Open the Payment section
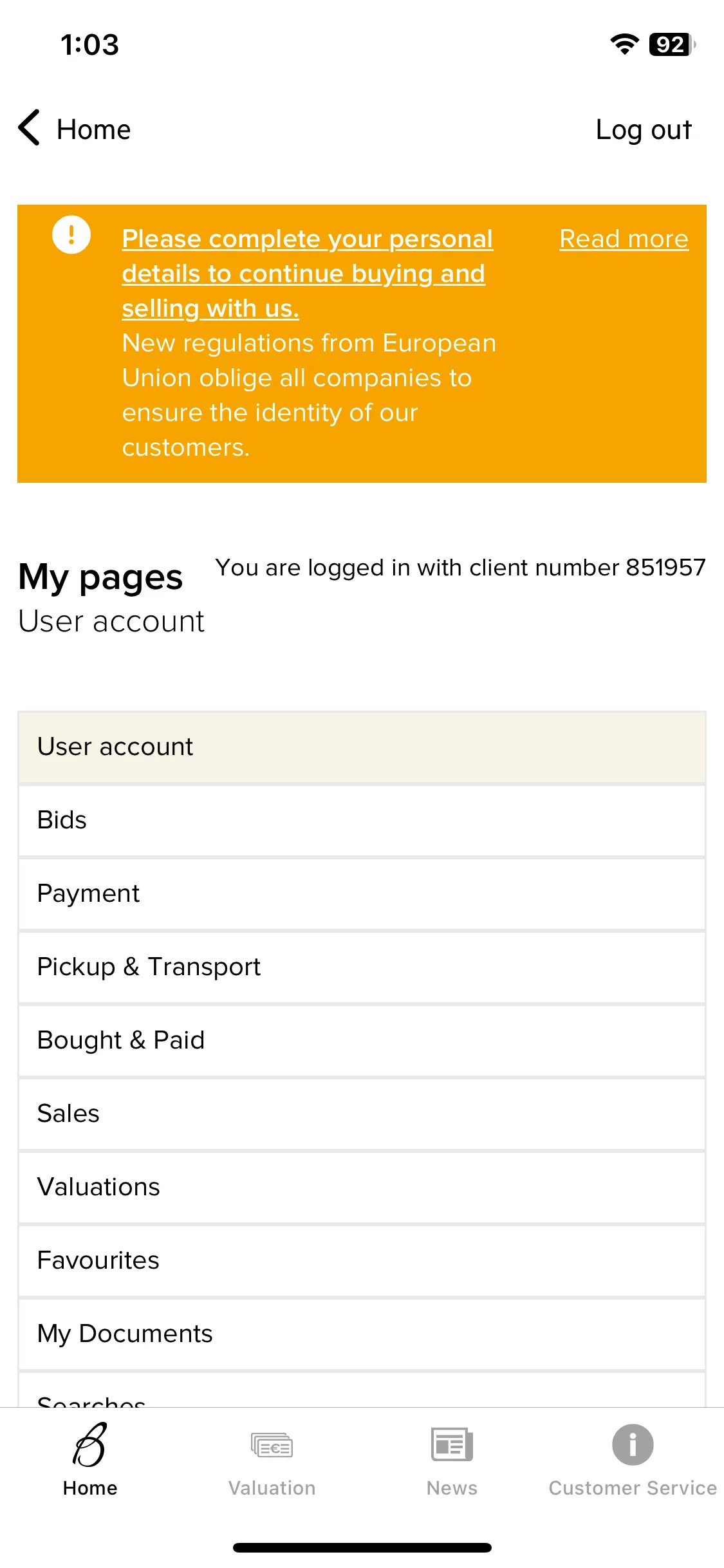Image resolution: width=724 pixels, height=1568 pixels. point(362,893)
